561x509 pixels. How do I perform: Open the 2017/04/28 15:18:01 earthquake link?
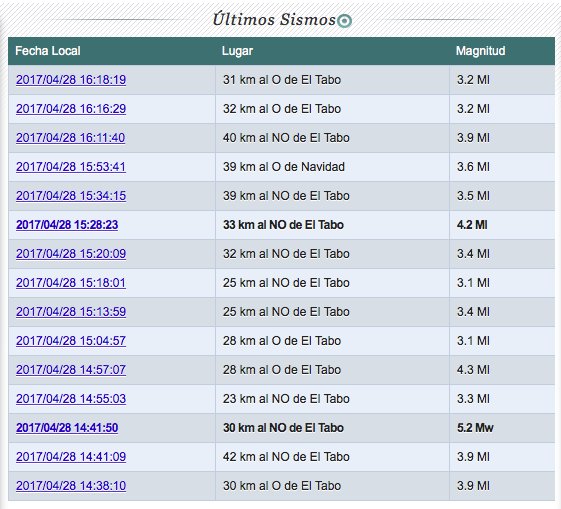click(71, 282)
